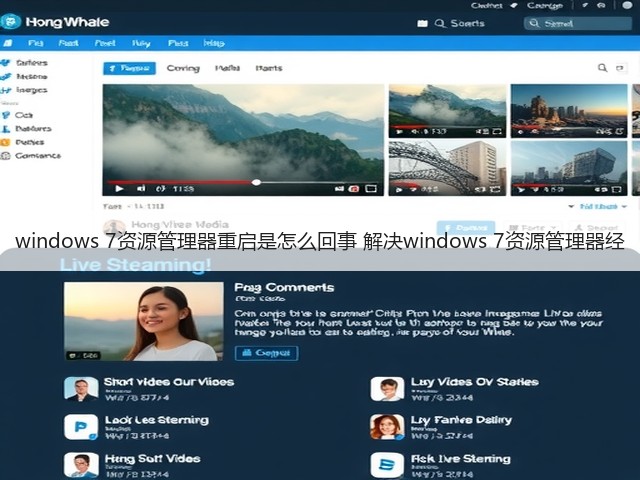The width and height of the screenshot is (640, 480).
Task: Open the 'Lsy Videa Ov Staties' title
Action: click(475, 382)
